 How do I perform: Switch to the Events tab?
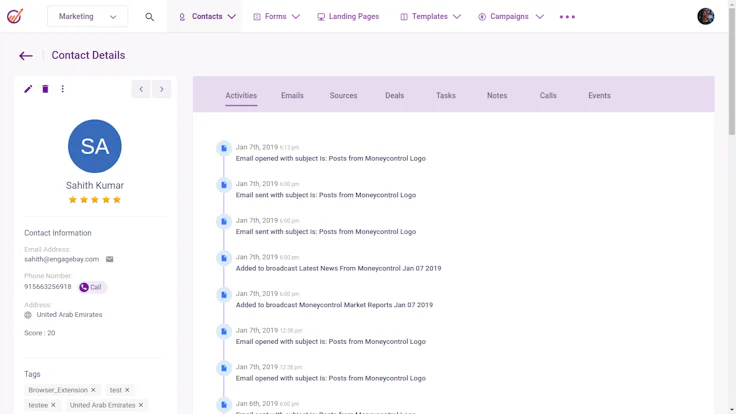point(599,95)
